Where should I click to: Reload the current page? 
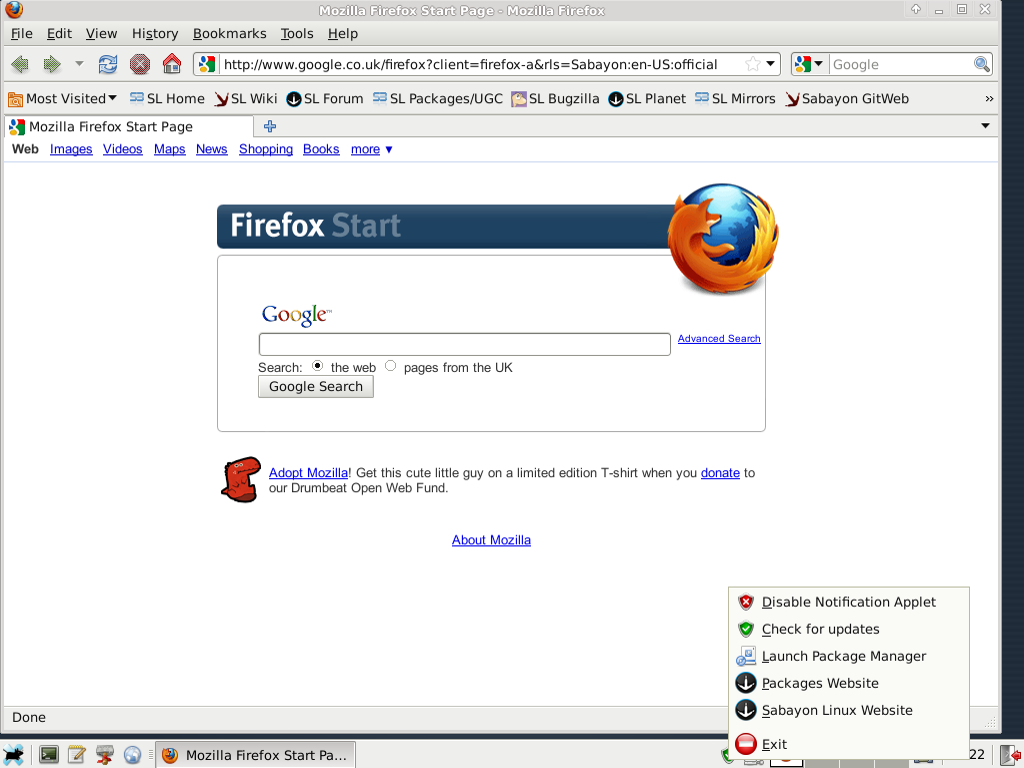(x=108, y=64)
